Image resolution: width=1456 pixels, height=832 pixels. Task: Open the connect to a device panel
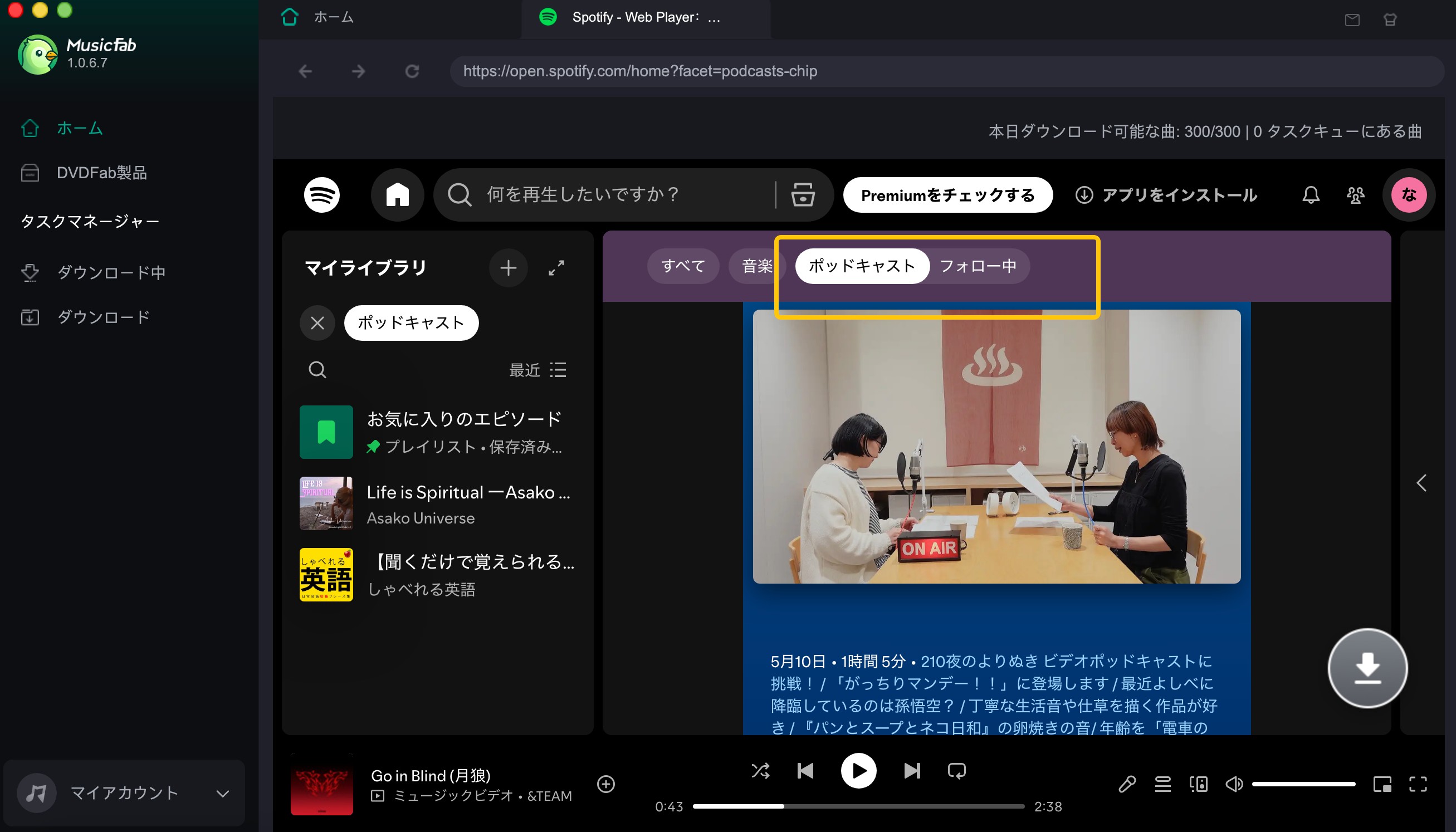[1198, 784]
